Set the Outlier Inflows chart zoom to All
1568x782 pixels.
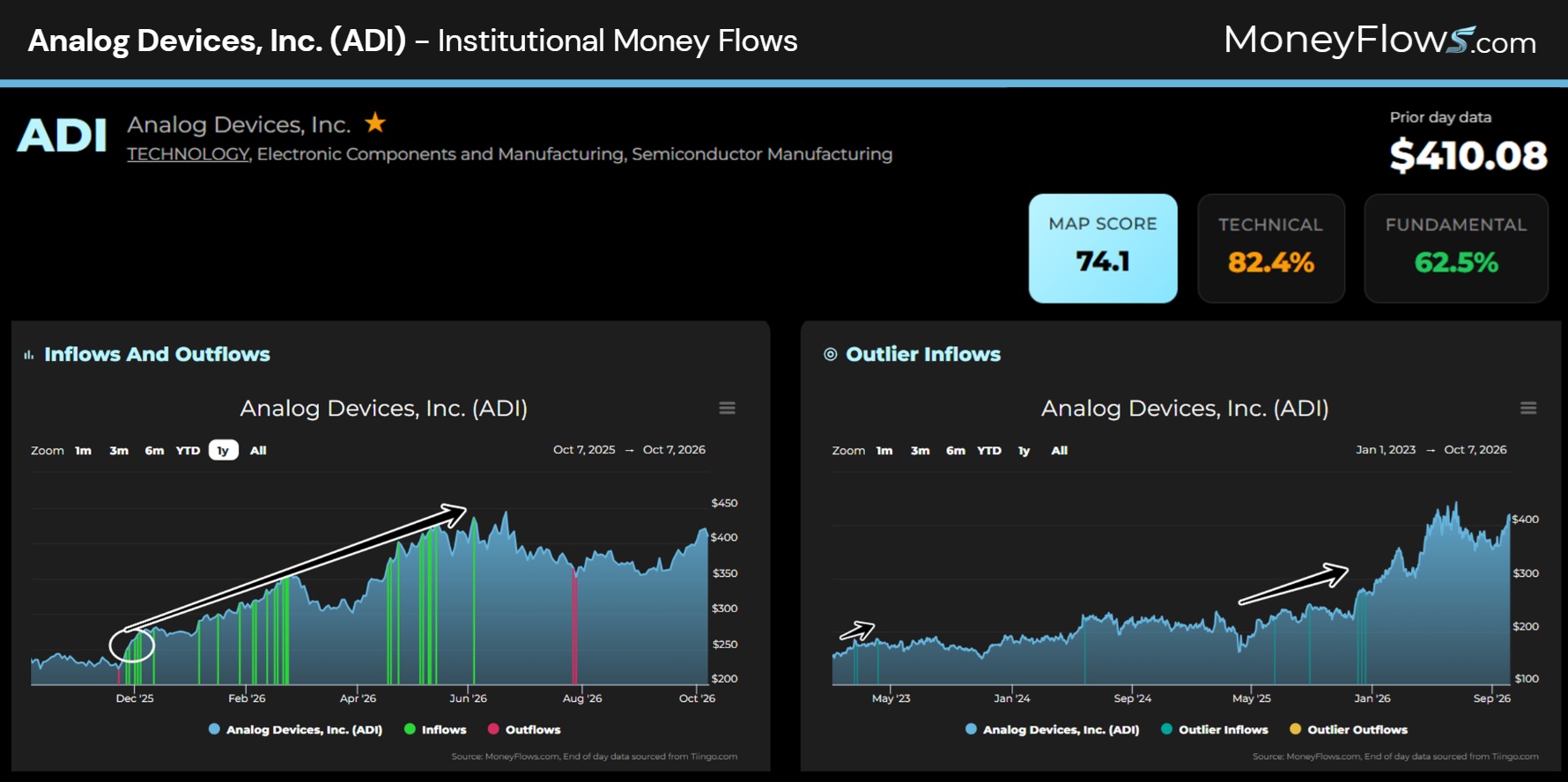click(x=1060, y=450)
